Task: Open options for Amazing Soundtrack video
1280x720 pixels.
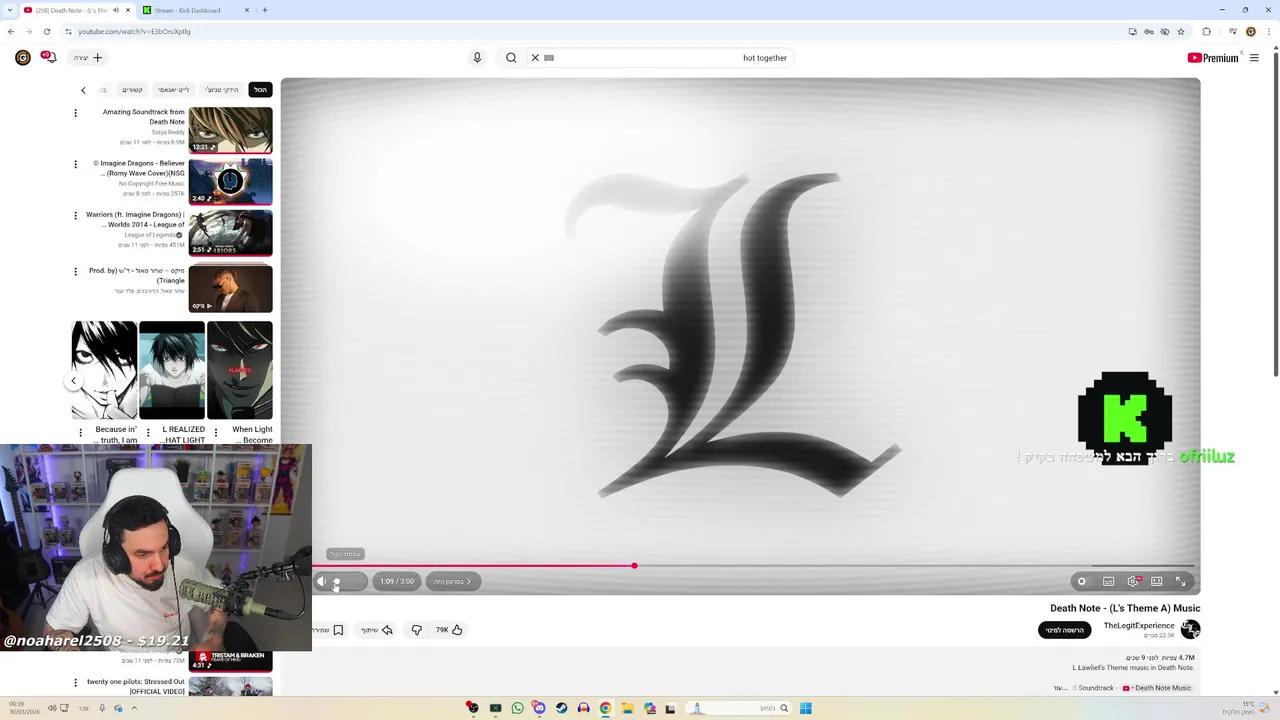Action: pos(75,113)
